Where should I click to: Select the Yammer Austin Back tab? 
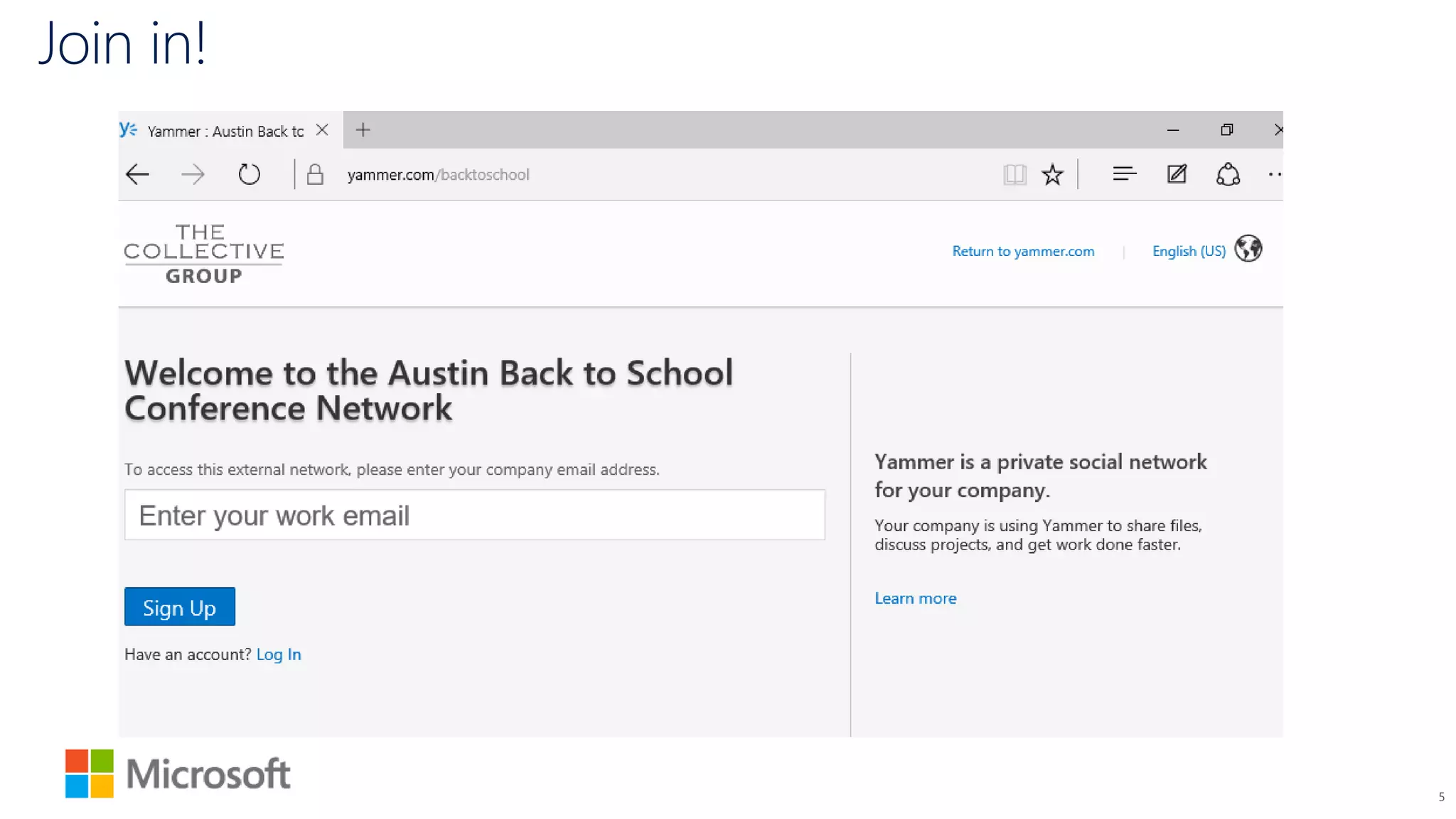225,131
